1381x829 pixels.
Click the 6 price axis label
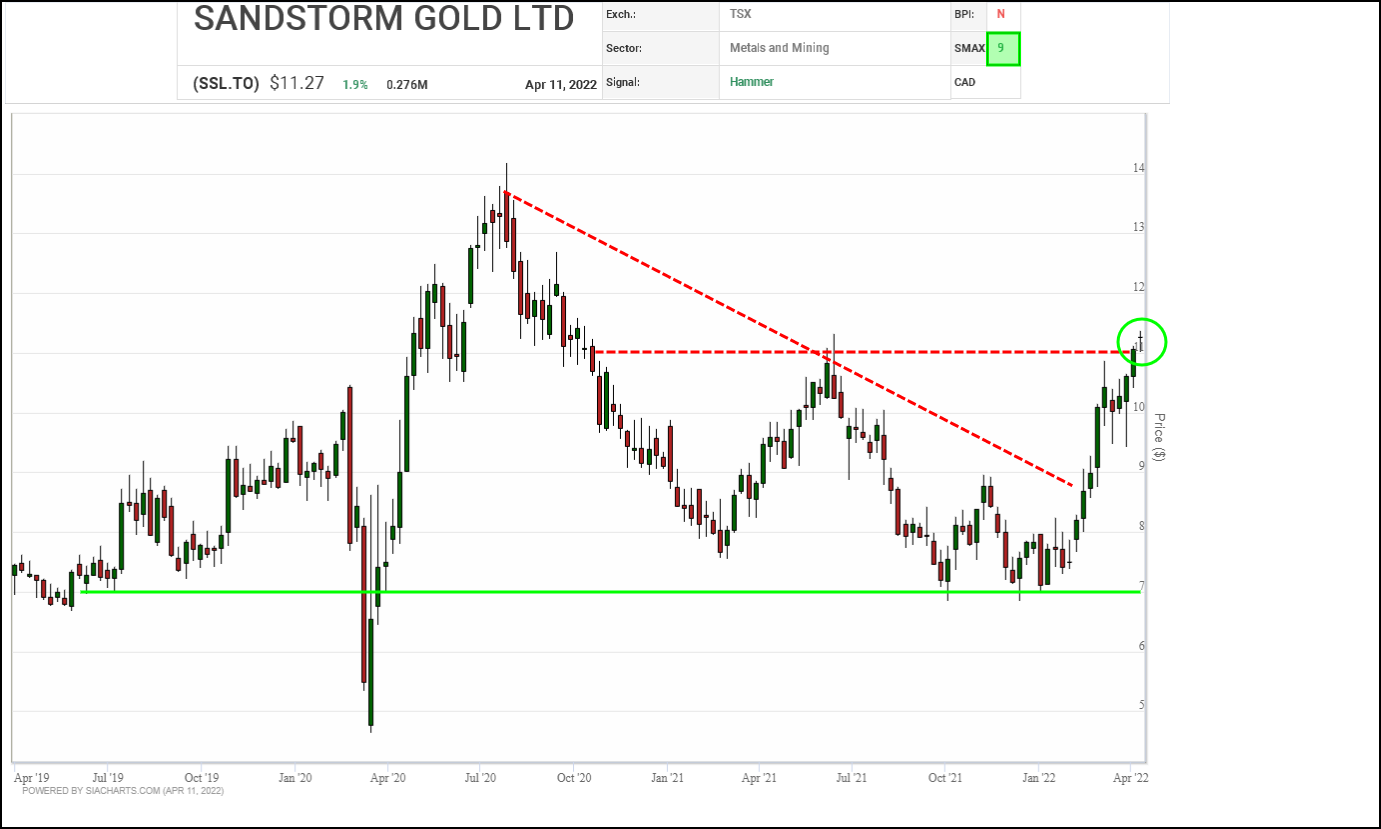click(x=1141, y=646)
